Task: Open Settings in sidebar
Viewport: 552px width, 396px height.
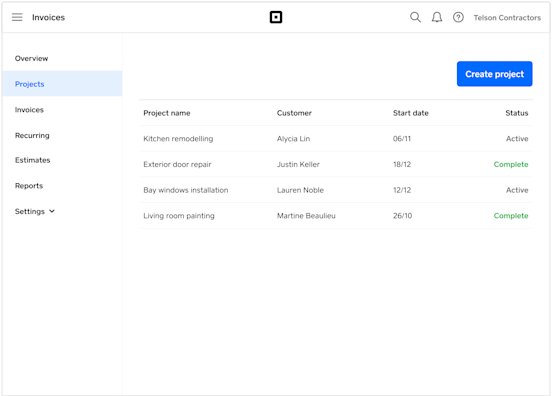Action: tap(30, 212)
